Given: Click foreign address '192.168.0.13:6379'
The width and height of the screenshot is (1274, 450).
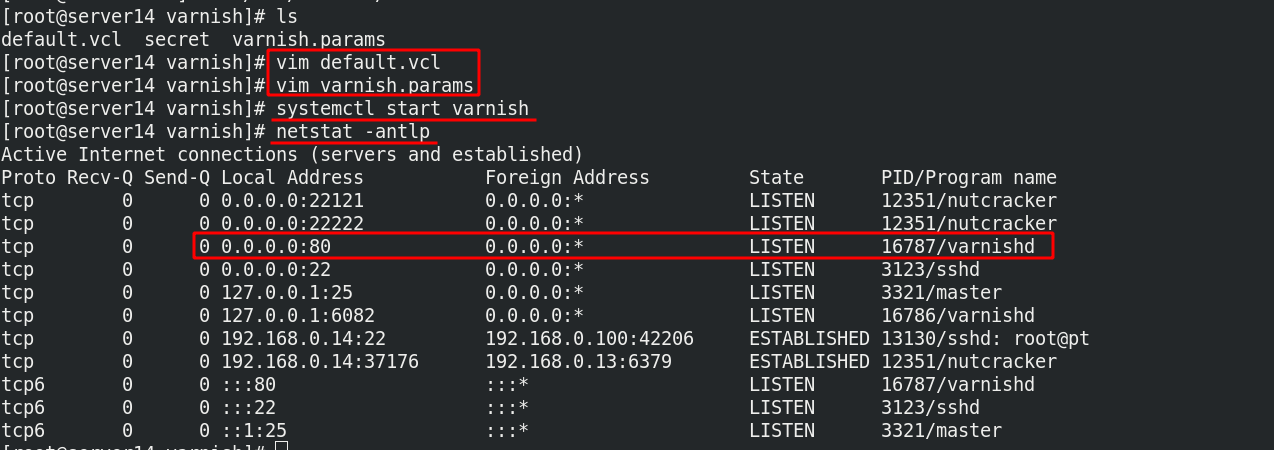Looking at the screenshot, I should (578, 362).
